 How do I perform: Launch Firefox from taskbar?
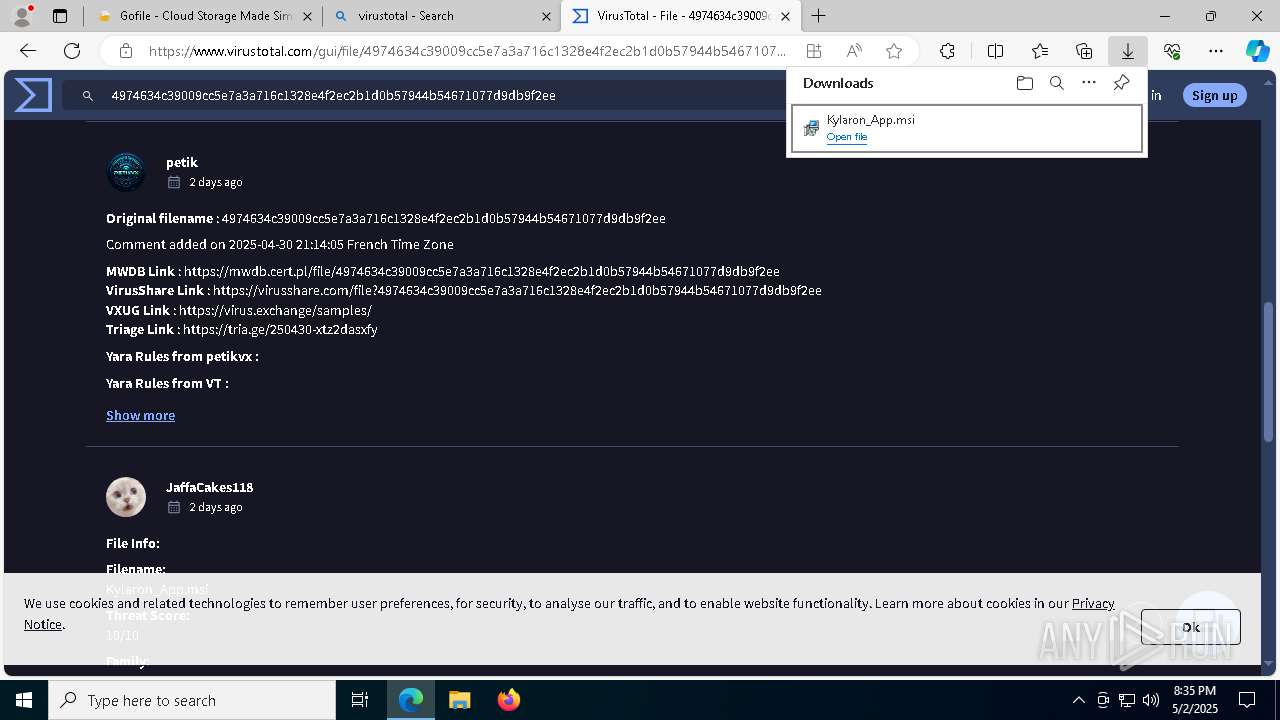point(508,700)
